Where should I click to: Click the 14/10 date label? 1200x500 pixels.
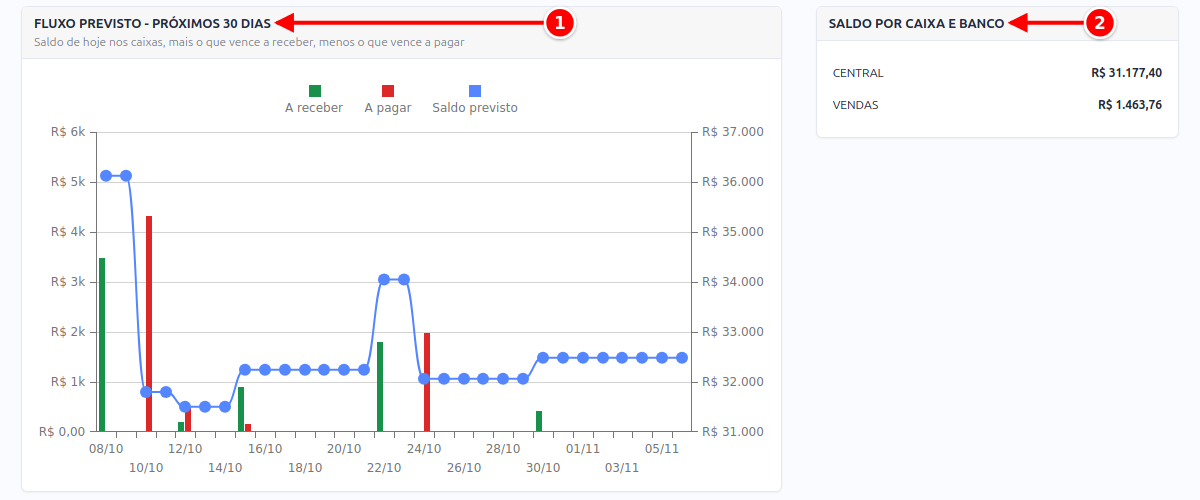225,468
